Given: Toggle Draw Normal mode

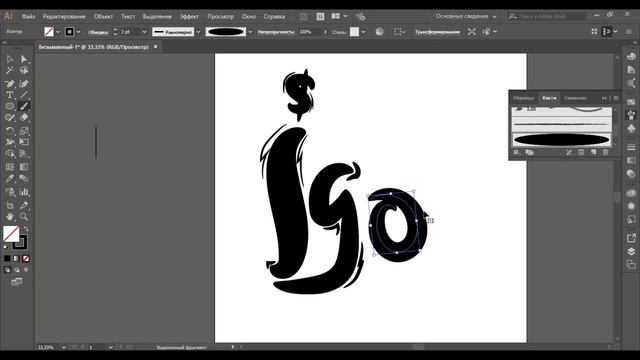Looking at the screenshot, I should 7,270.
